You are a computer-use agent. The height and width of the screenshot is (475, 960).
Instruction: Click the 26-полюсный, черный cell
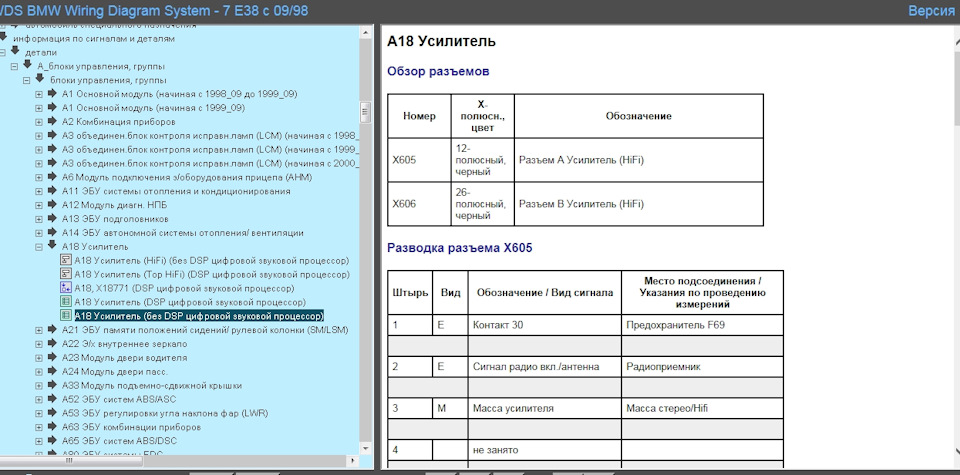(482, 204)
